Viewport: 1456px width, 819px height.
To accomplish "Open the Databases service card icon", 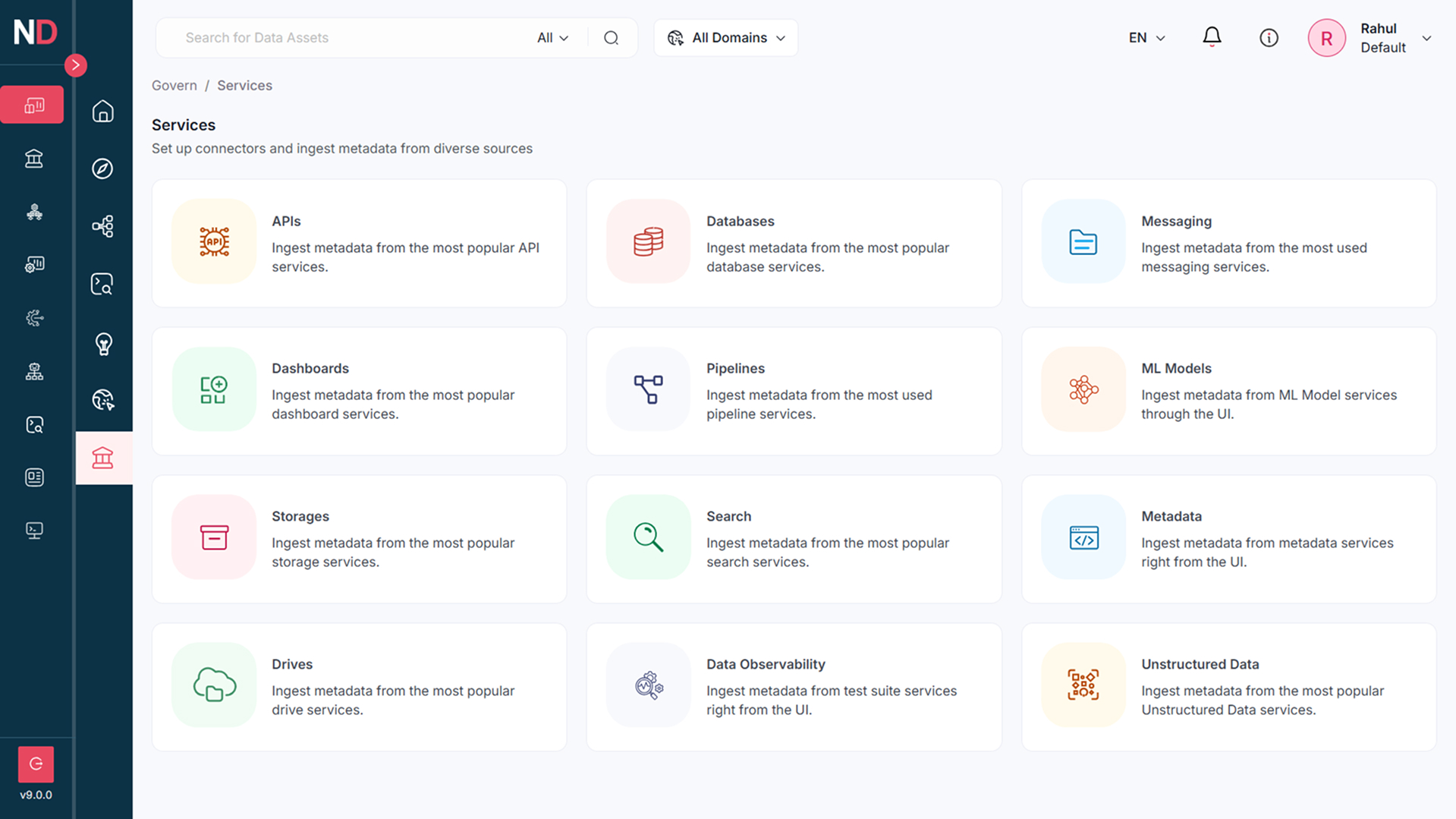I will (x=648, y=242).
